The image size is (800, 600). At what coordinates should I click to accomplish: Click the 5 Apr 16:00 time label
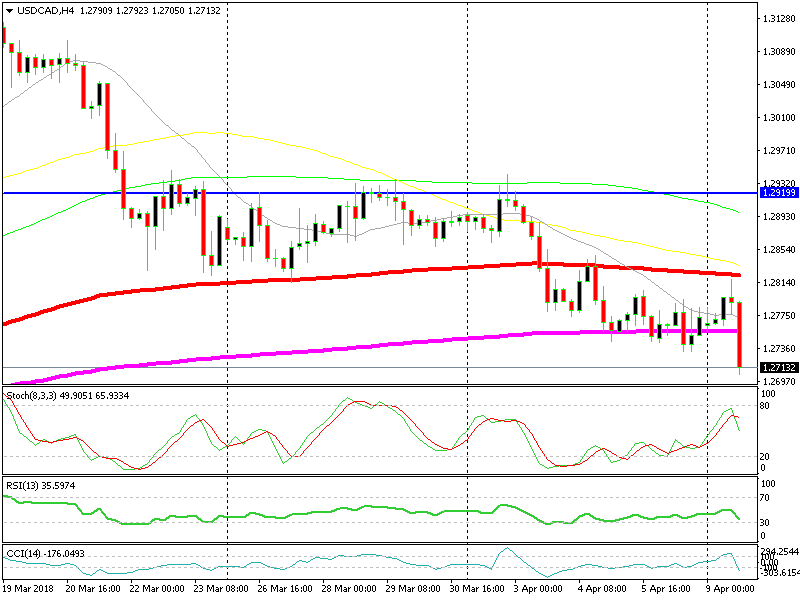(x=666, y=588)
